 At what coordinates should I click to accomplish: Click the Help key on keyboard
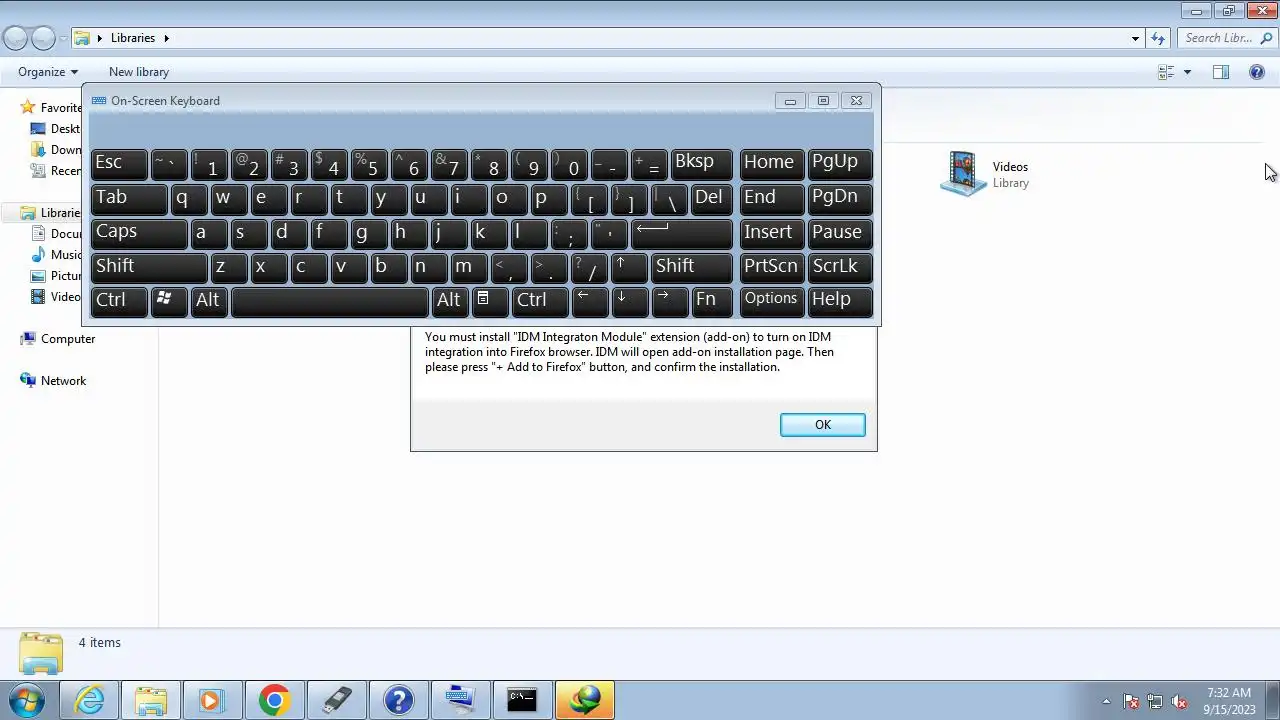840,301
